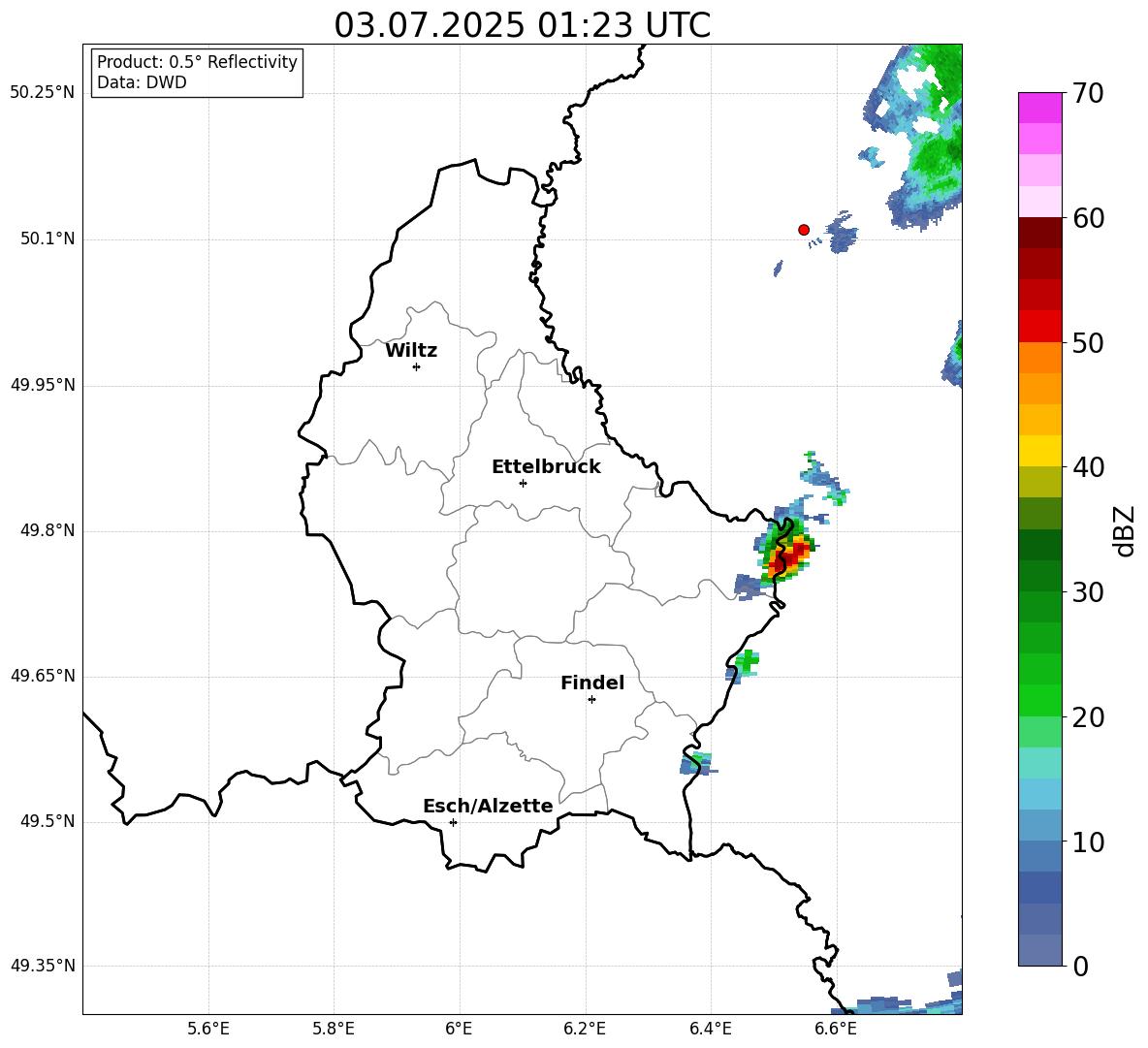1148x1048 pixels.
Task: Click the 'Product: 0.5° Reflectivity' label
Action: 197,62
